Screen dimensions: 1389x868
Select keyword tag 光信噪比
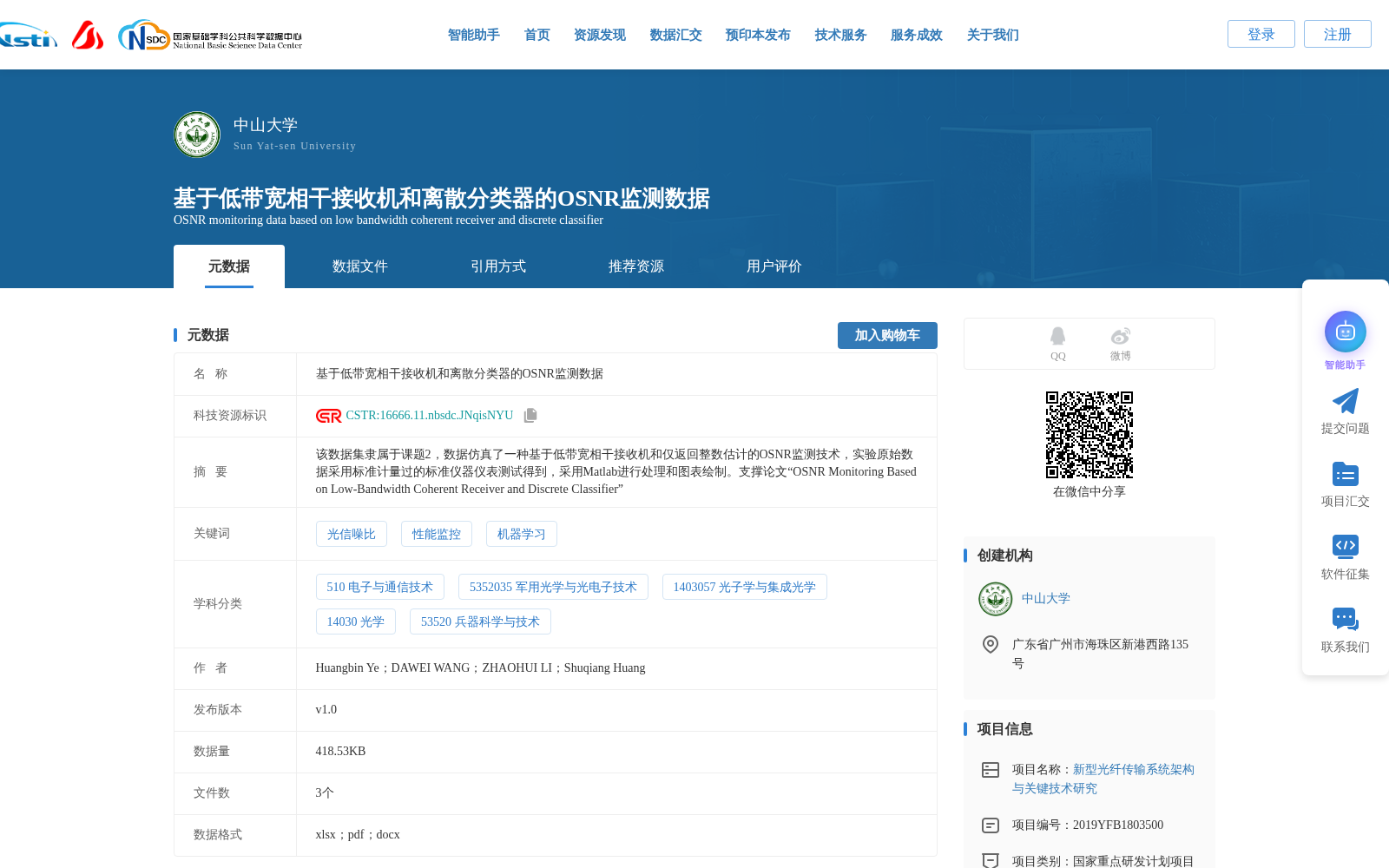(x=352, y=534)
